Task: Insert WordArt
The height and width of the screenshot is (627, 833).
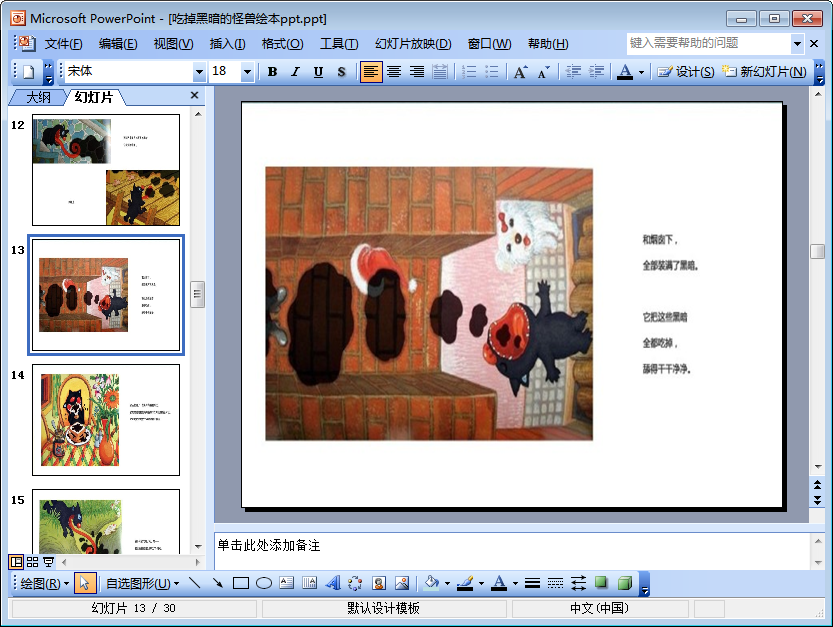Action: [x=333, y=583]
